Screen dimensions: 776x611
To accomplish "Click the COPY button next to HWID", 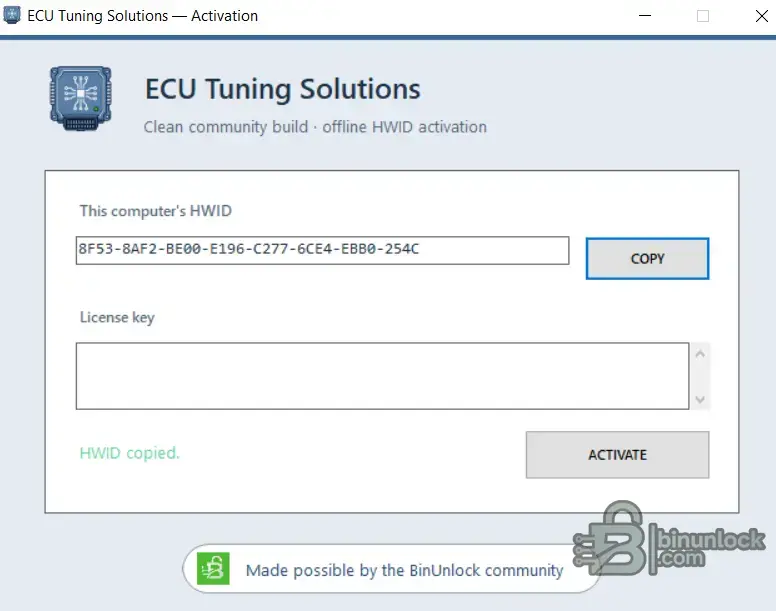I will click(x=647, y=258).
